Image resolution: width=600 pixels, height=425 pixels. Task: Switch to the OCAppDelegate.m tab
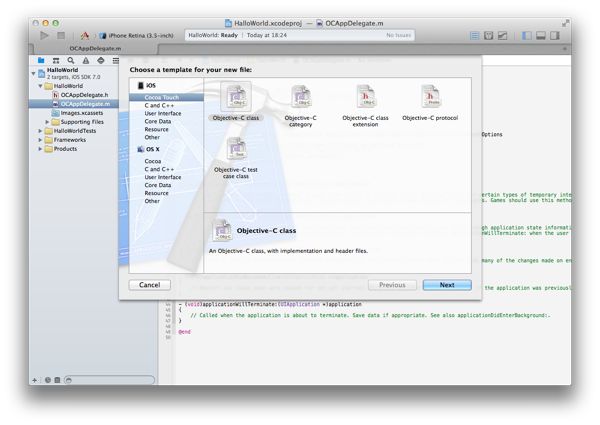(x=95, y=49)
